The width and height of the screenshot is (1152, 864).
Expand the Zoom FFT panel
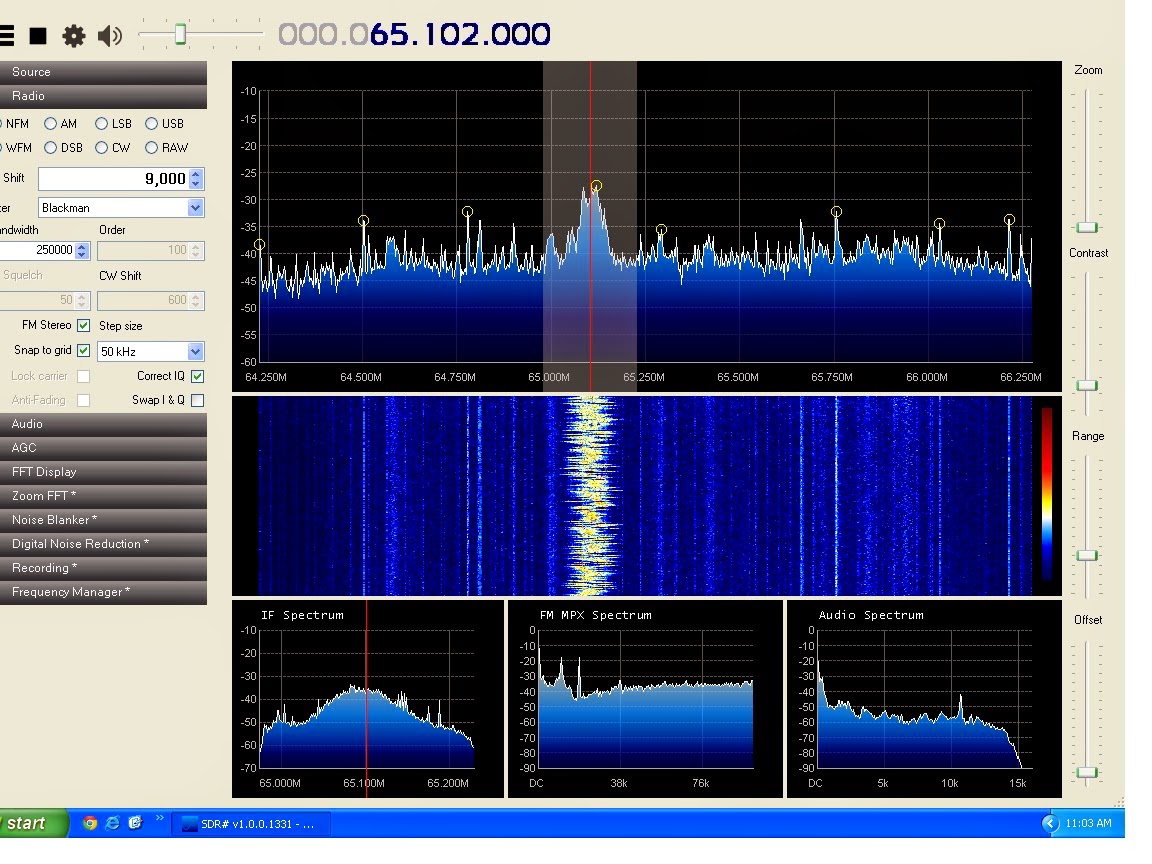(103, 496)
